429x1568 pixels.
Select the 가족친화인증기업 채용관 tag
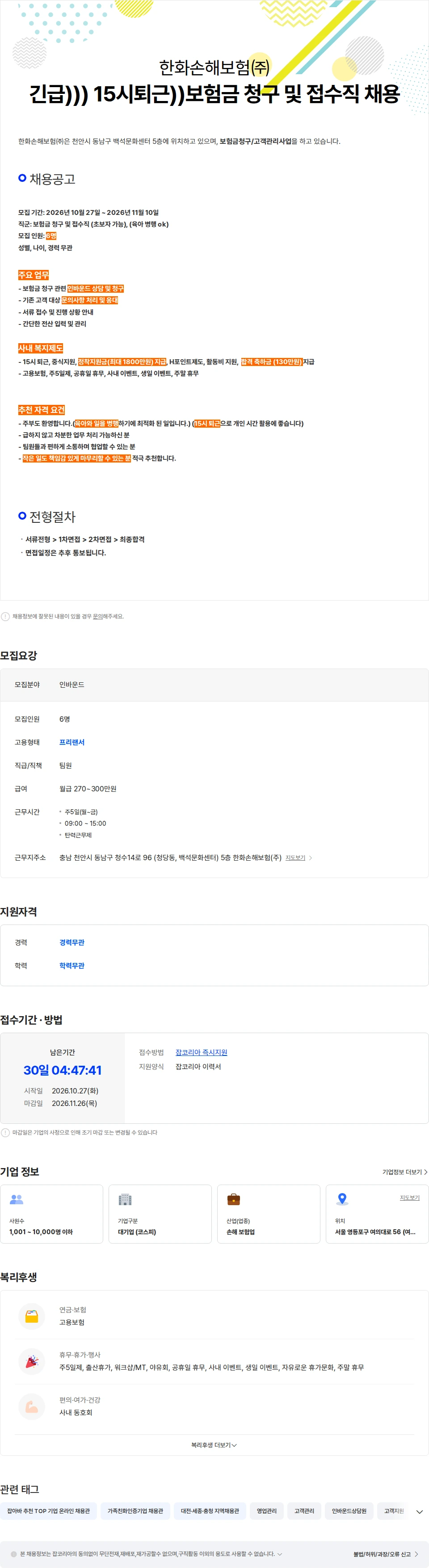[135, 1511]
